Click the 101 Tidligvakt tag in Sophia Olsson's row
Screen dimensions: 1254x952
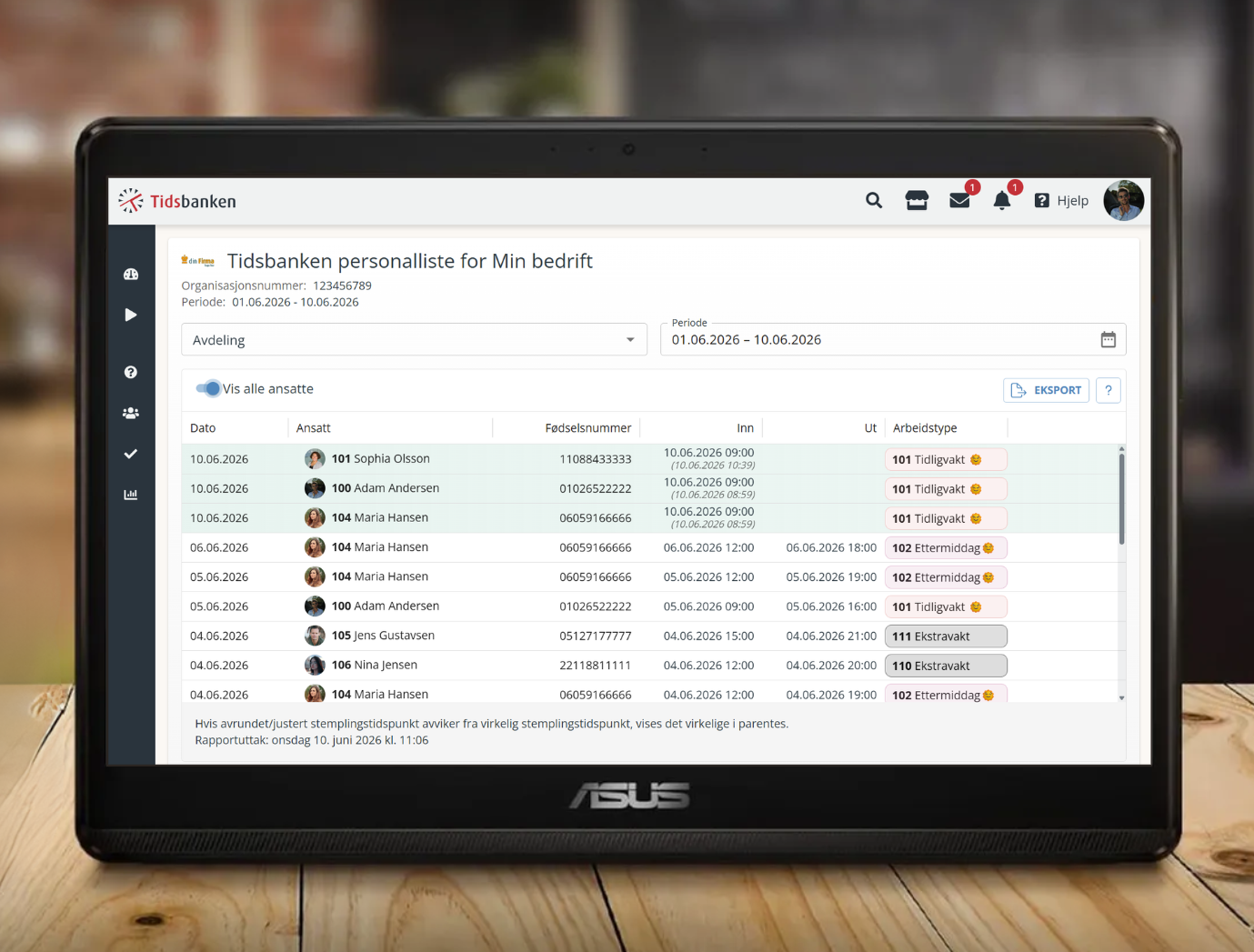[946, 460]
